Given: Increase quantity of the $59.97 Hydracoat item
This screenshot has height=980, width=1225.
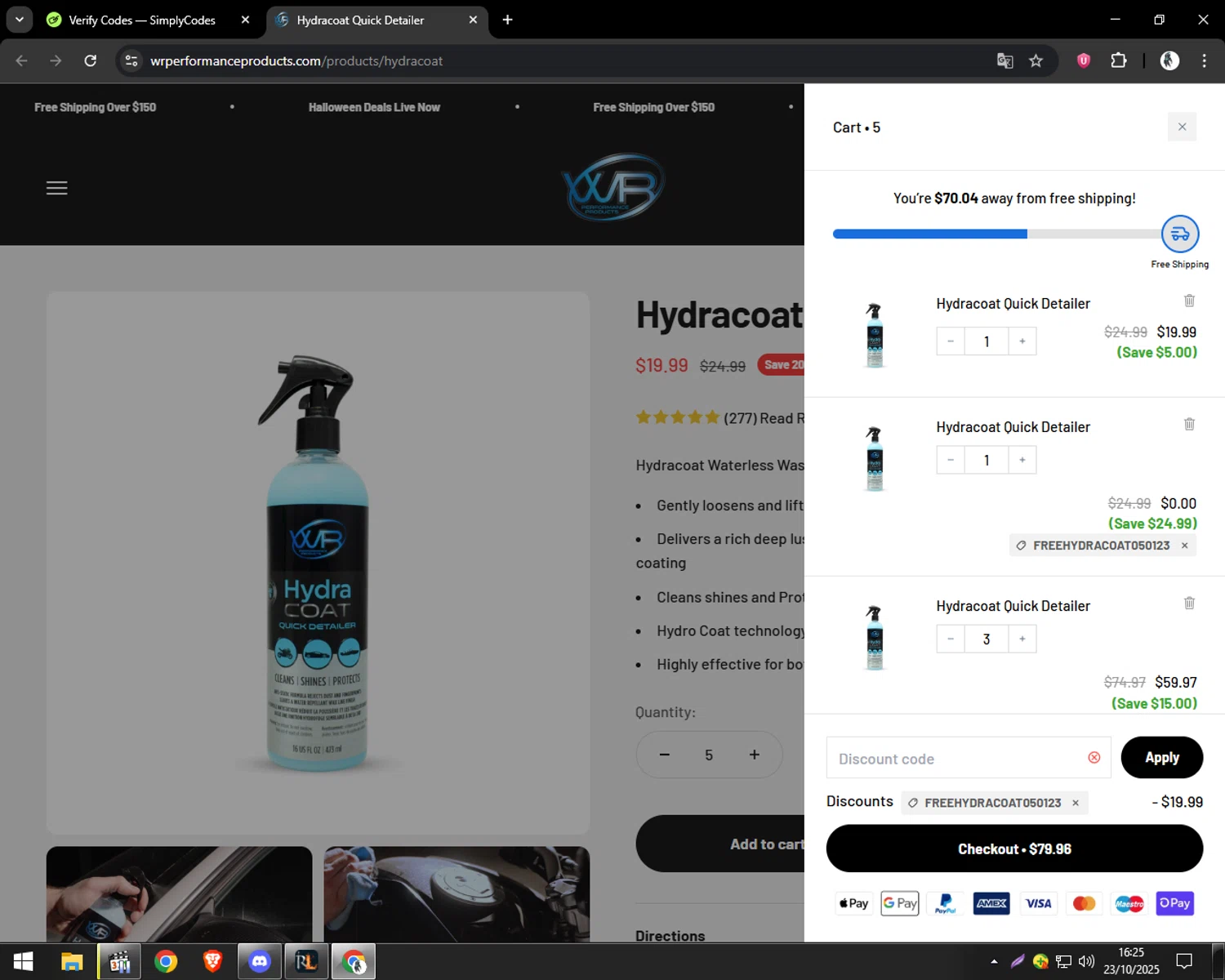Looking at the screenshot, I should [1022, 639].
